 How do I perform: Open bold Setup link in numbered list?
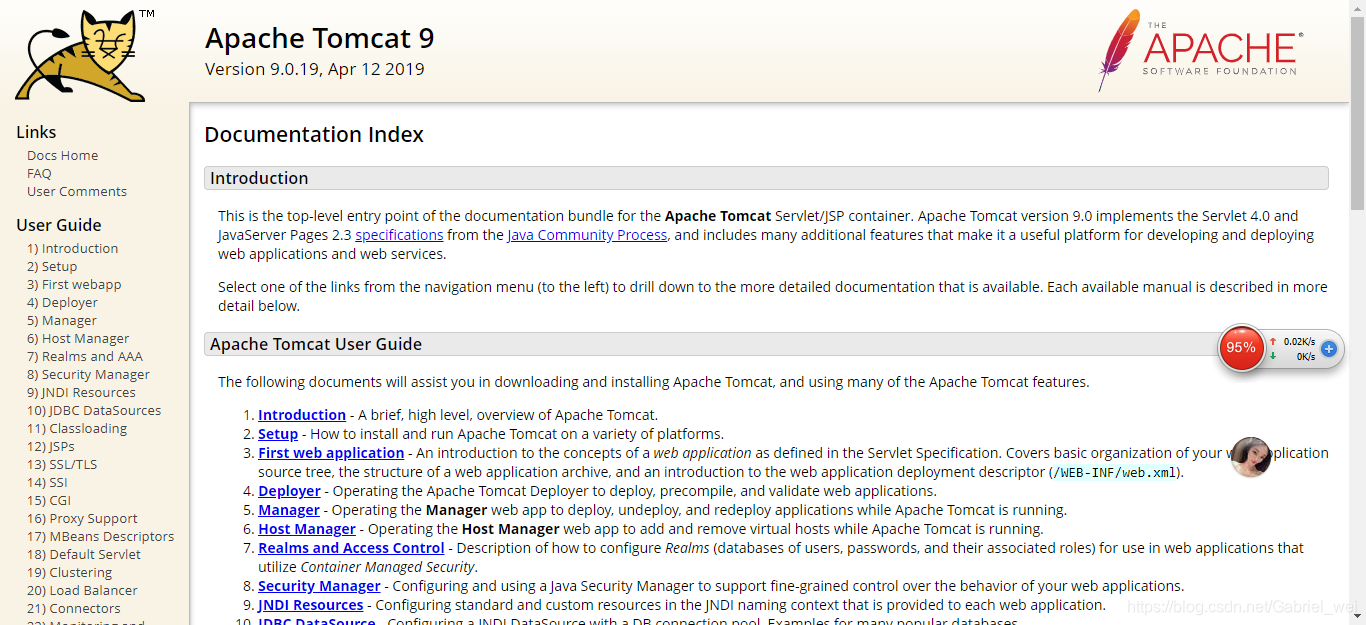coord(278,434)
